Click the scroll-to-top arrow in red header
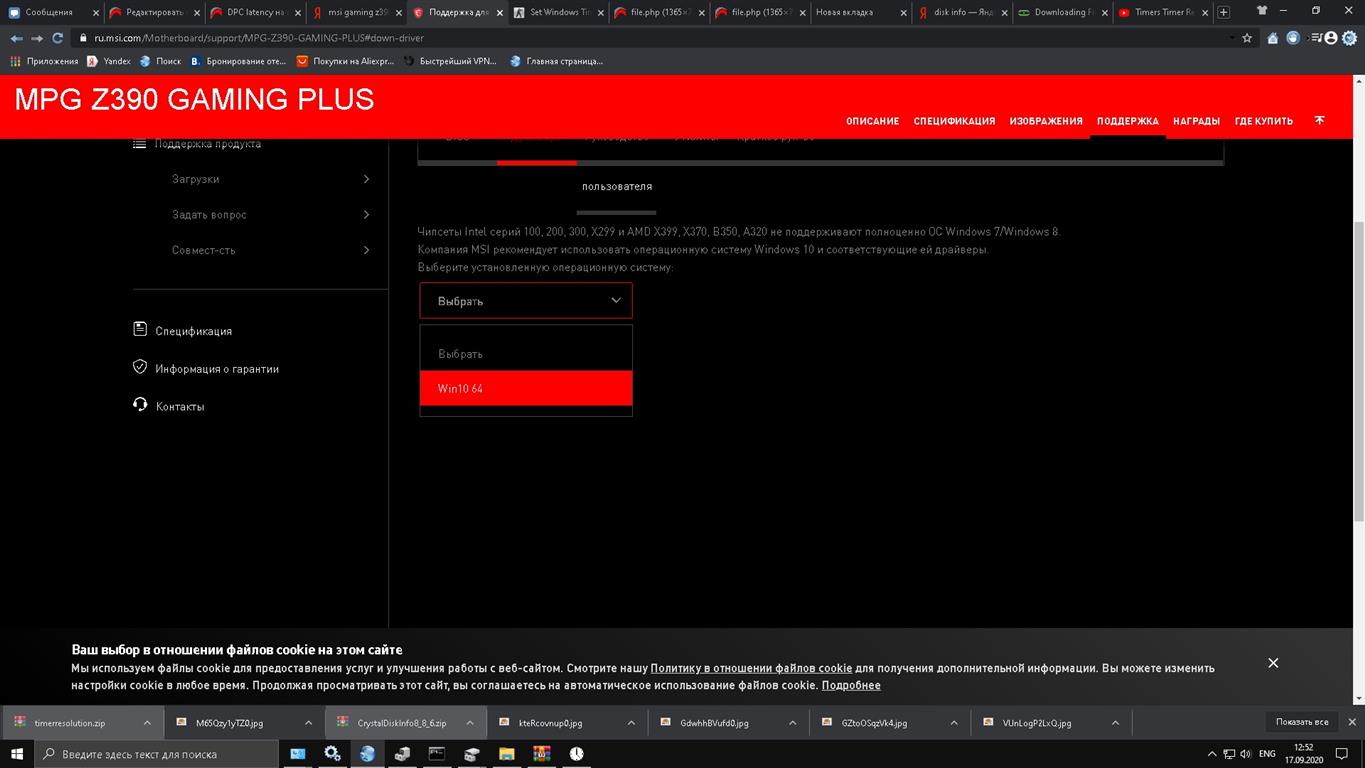Image resolution: width=1365 pixels, height=768 pixels. coord(1319,120)
